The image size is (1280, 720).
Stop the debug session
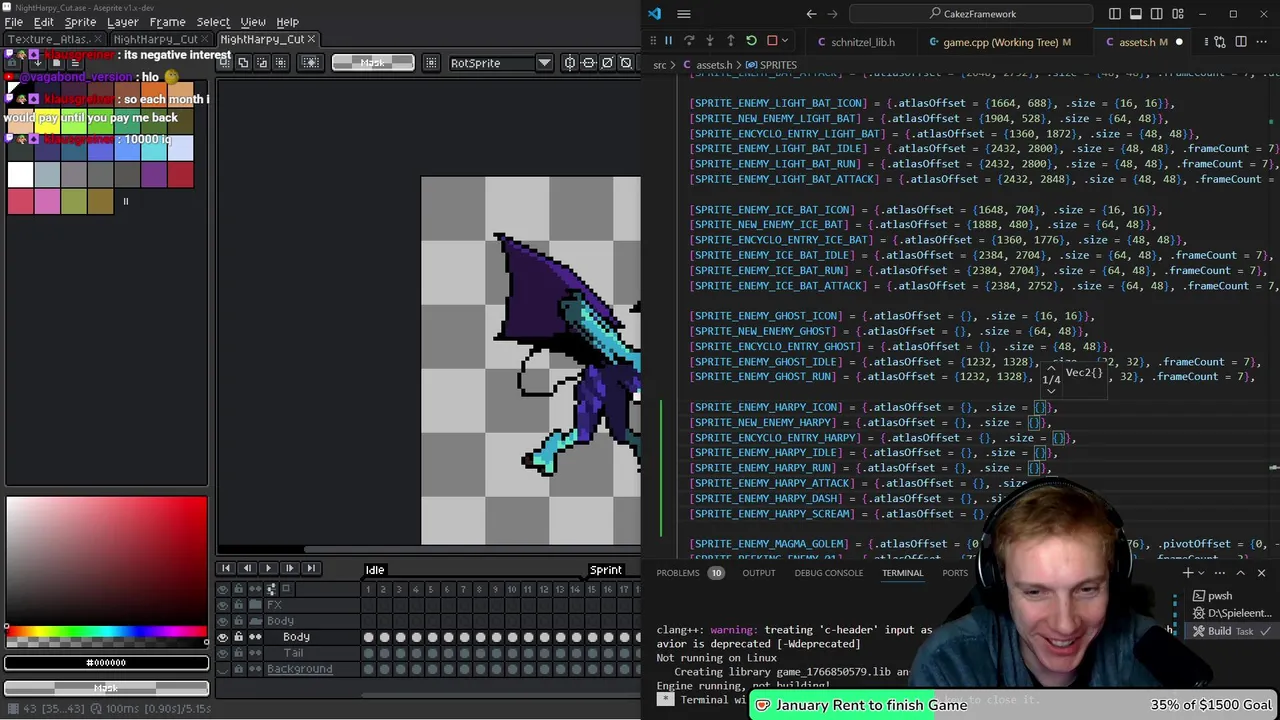point(772,41)
